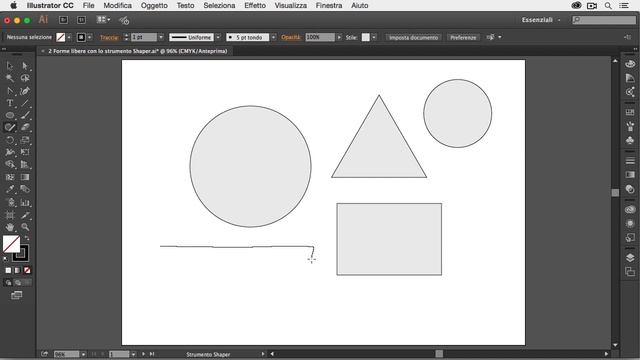640x360 pixels.
Task: Select the Perspective Grid tool
Action: tap(25, 164)
